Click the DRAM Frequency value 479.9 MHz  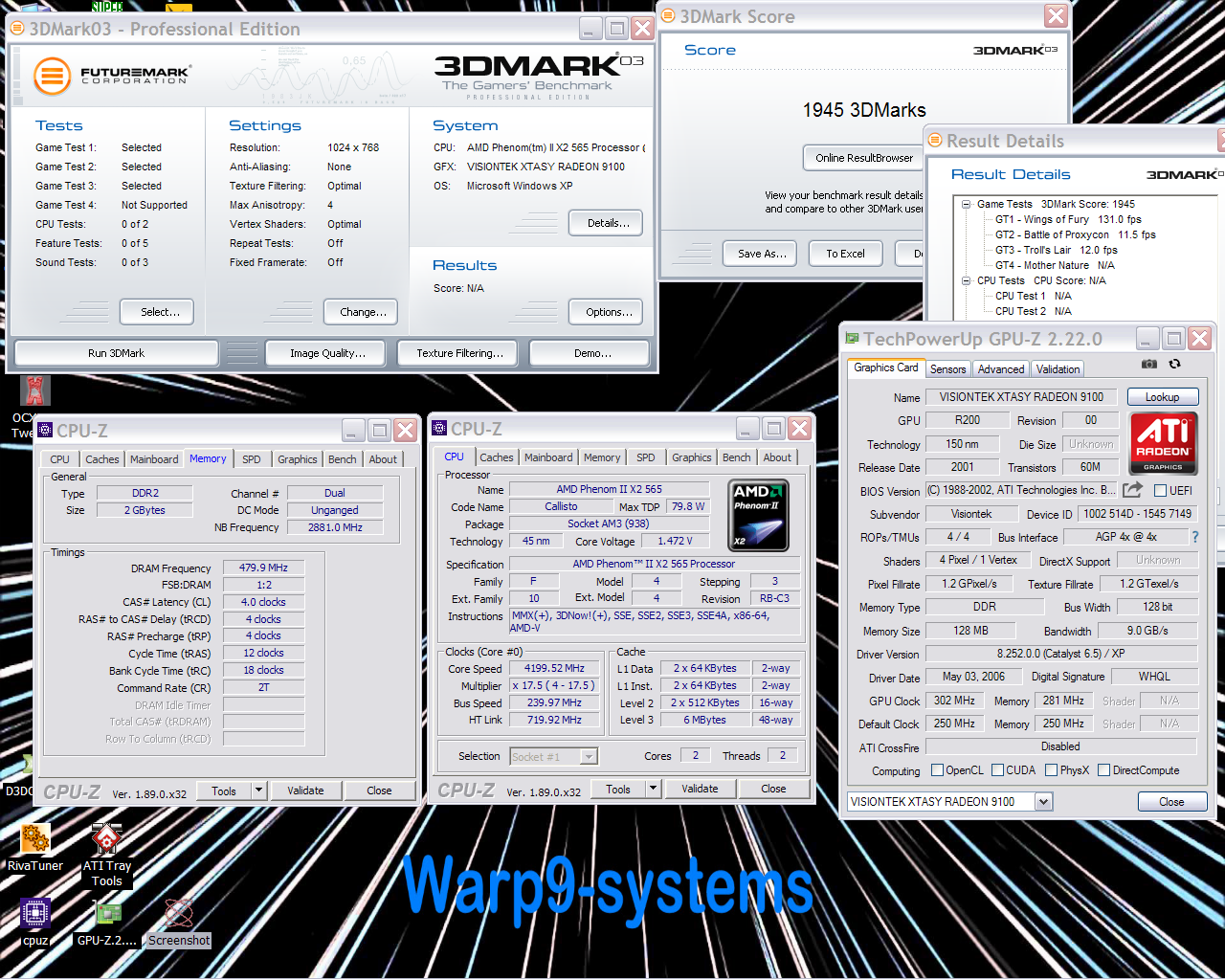(263, 568)
